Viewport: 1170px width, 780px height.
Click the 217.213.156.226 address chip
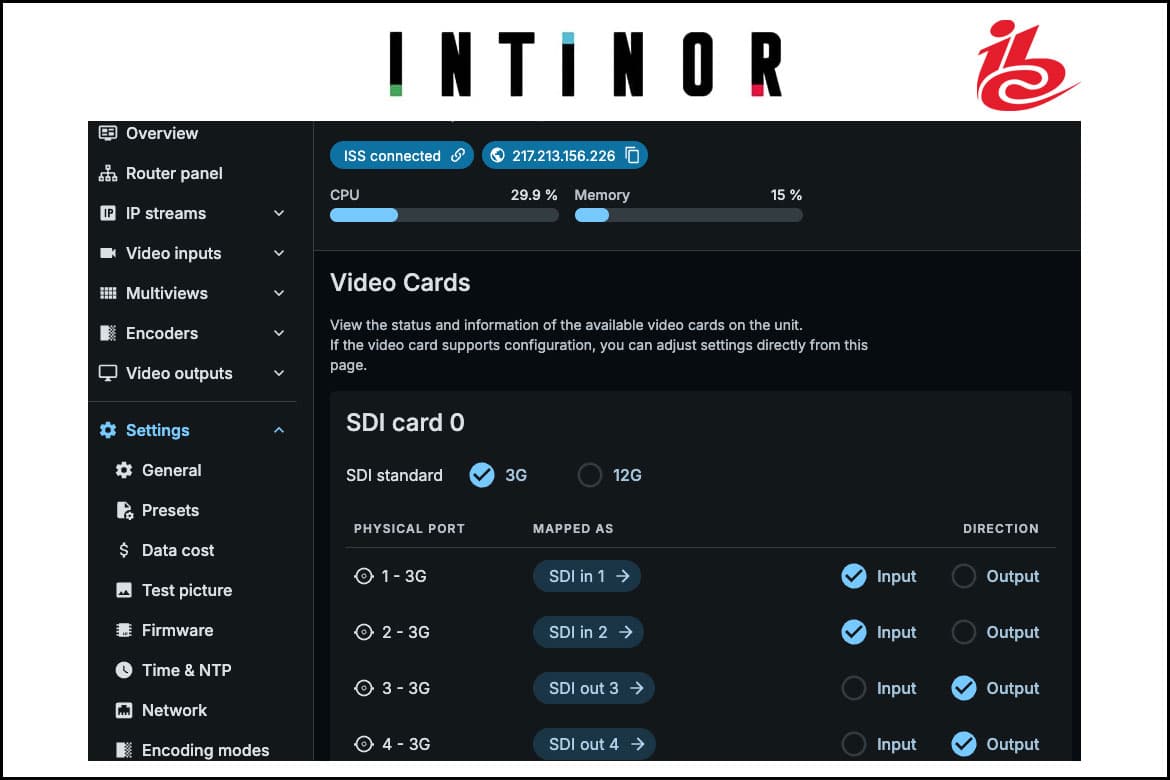(564, 155)
